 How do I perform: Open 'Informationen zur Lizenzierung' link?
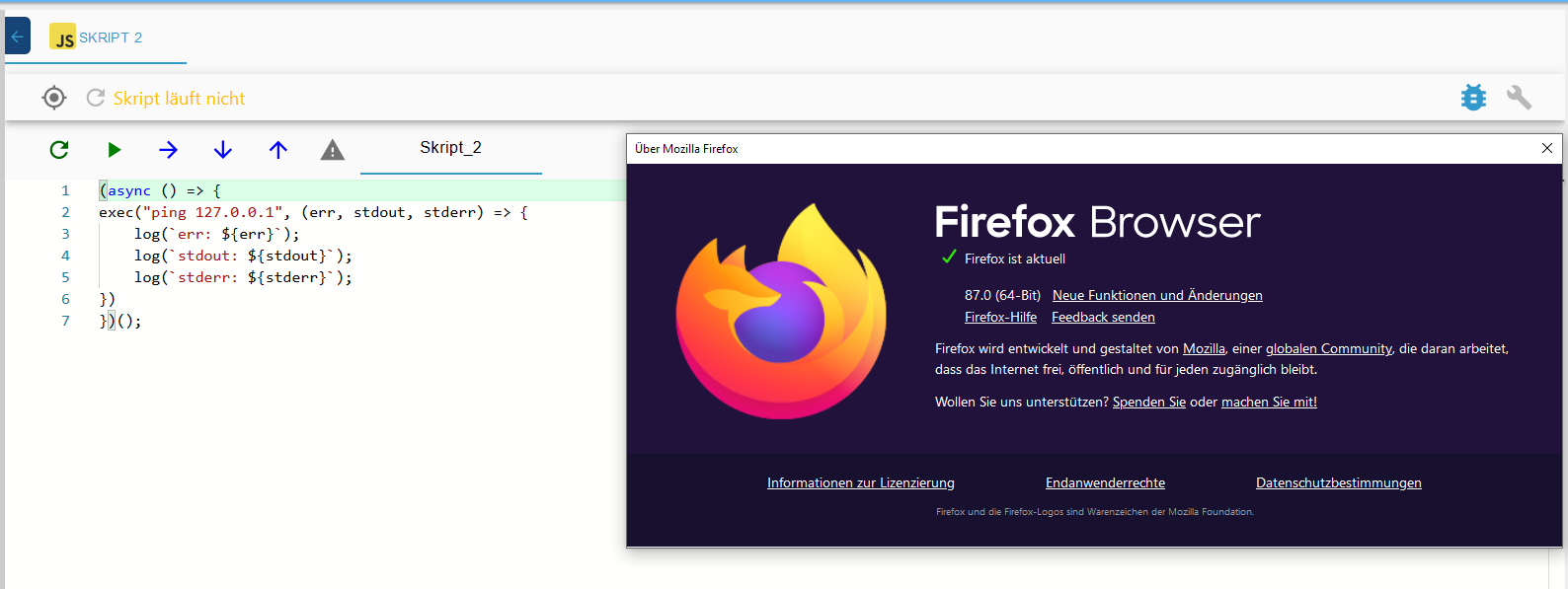click(861, 482)
